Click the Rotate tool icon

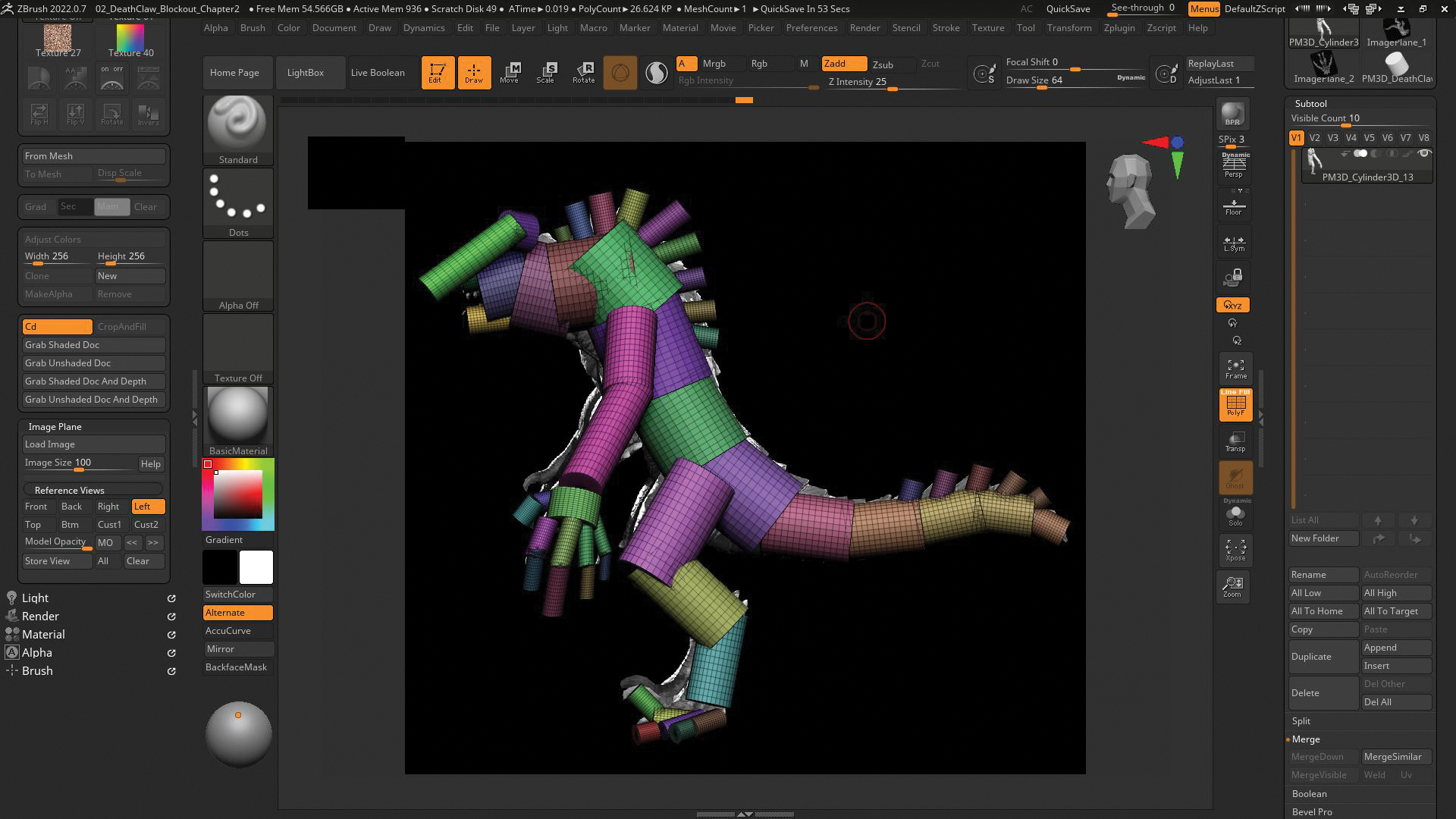(583, 72)
